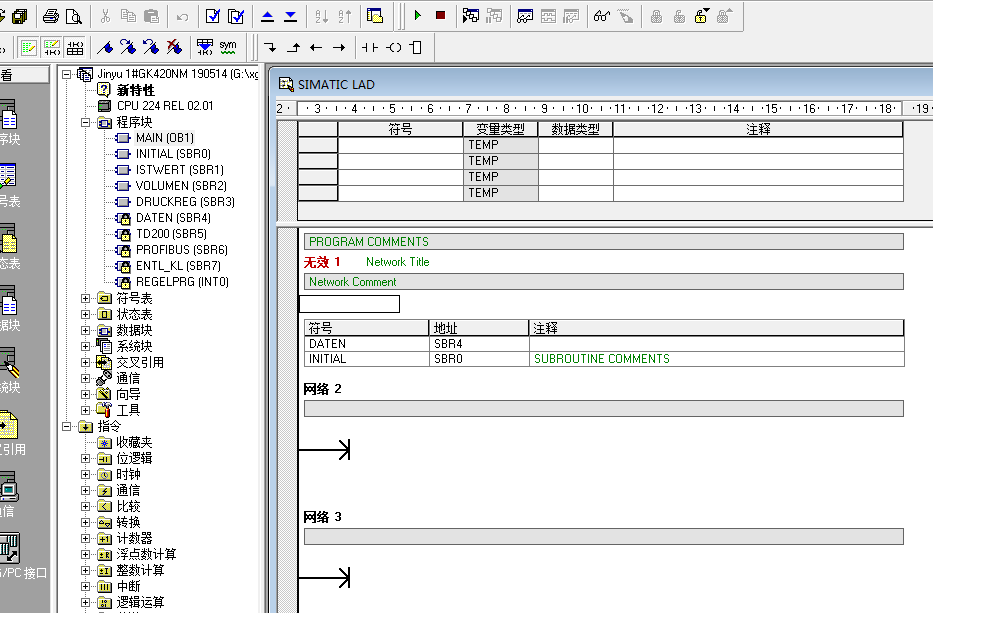Click the red Stop PLC button
This screenshot has height=630, width=1008.
pyautogui.click(x=440, y=15)
